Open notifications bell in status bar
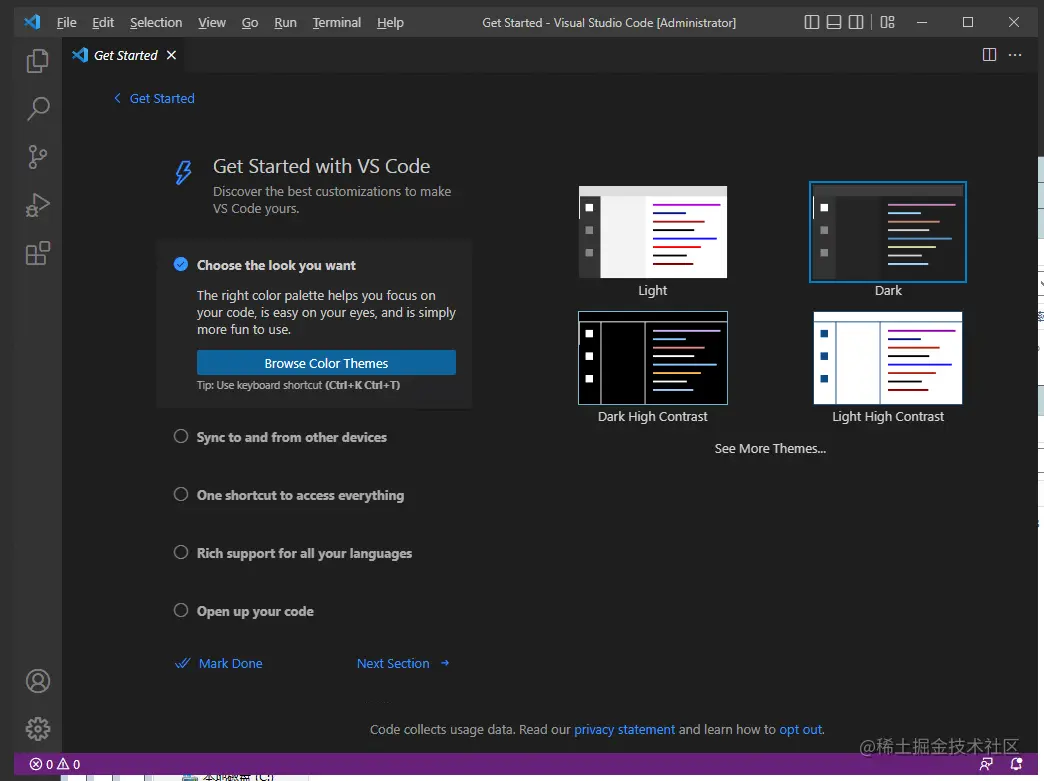1044x781 pixels. (1016, 764)
